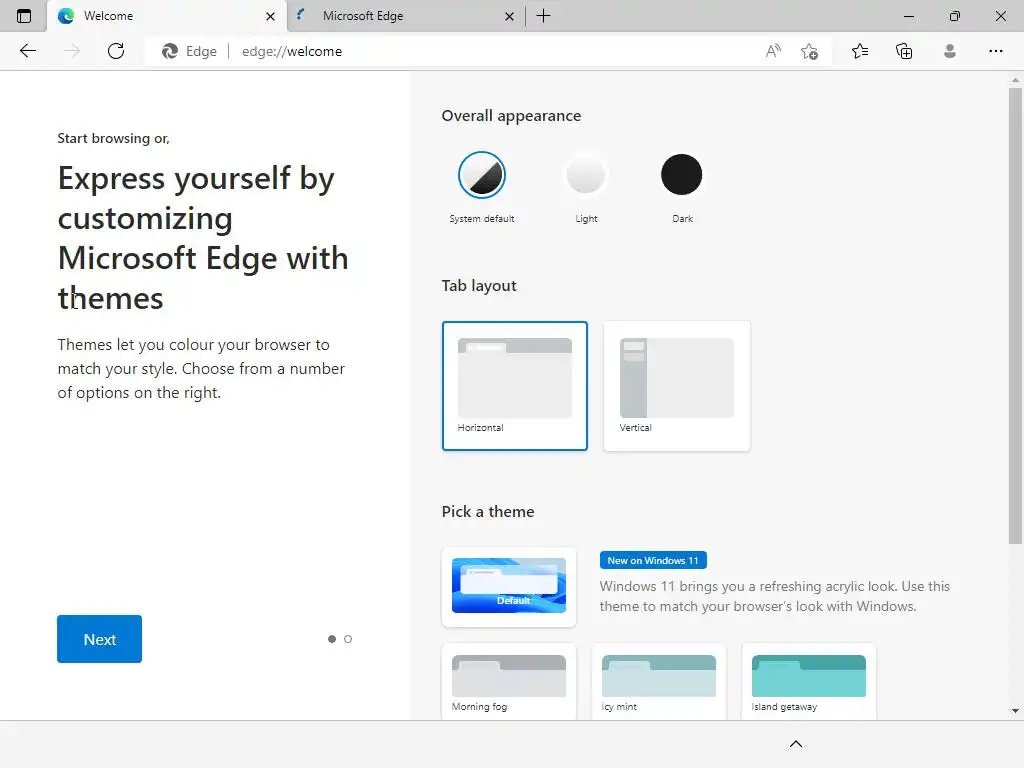Open the tab actions menu icon

(x=24, y=16)
